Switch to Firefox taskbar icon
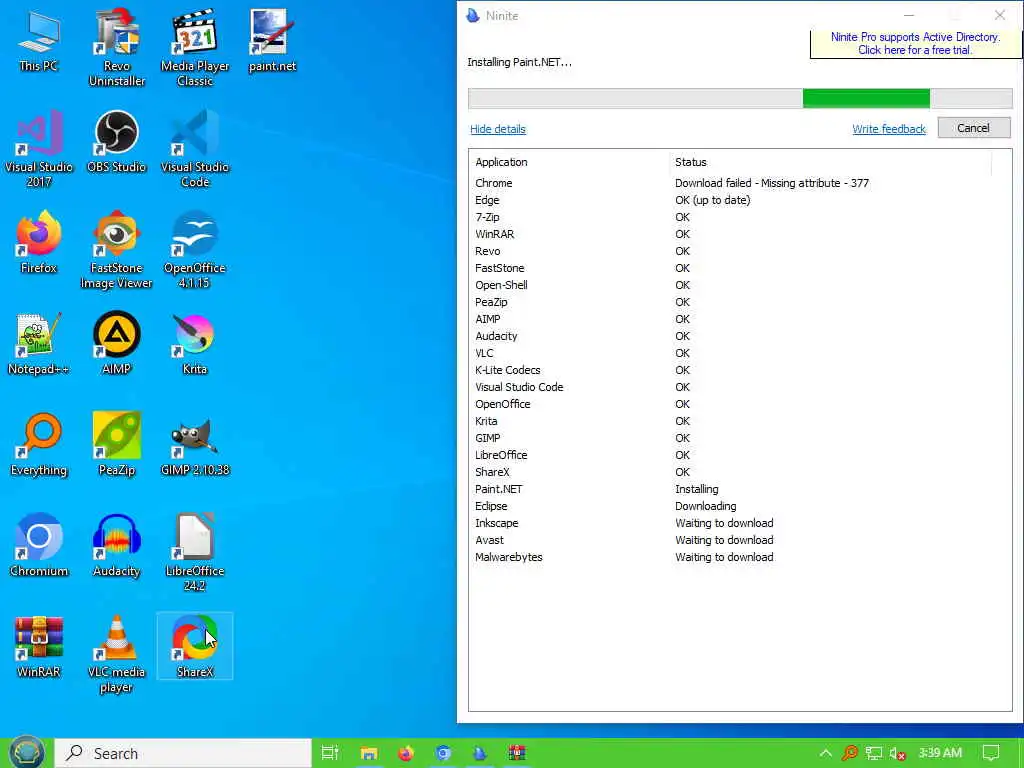 [406, 753]
